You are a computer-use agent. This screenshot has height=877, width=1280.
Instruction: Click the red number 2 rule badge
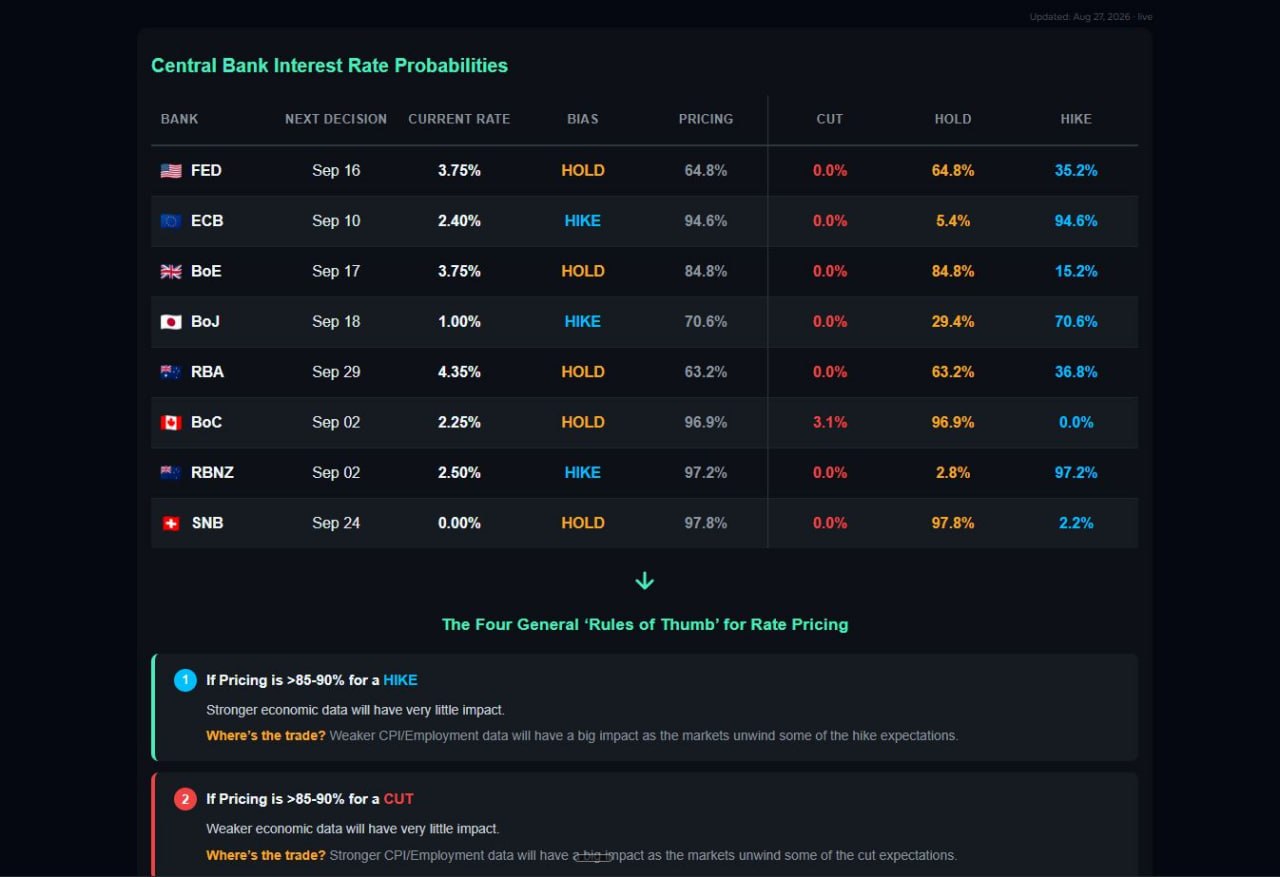point(185,799)
